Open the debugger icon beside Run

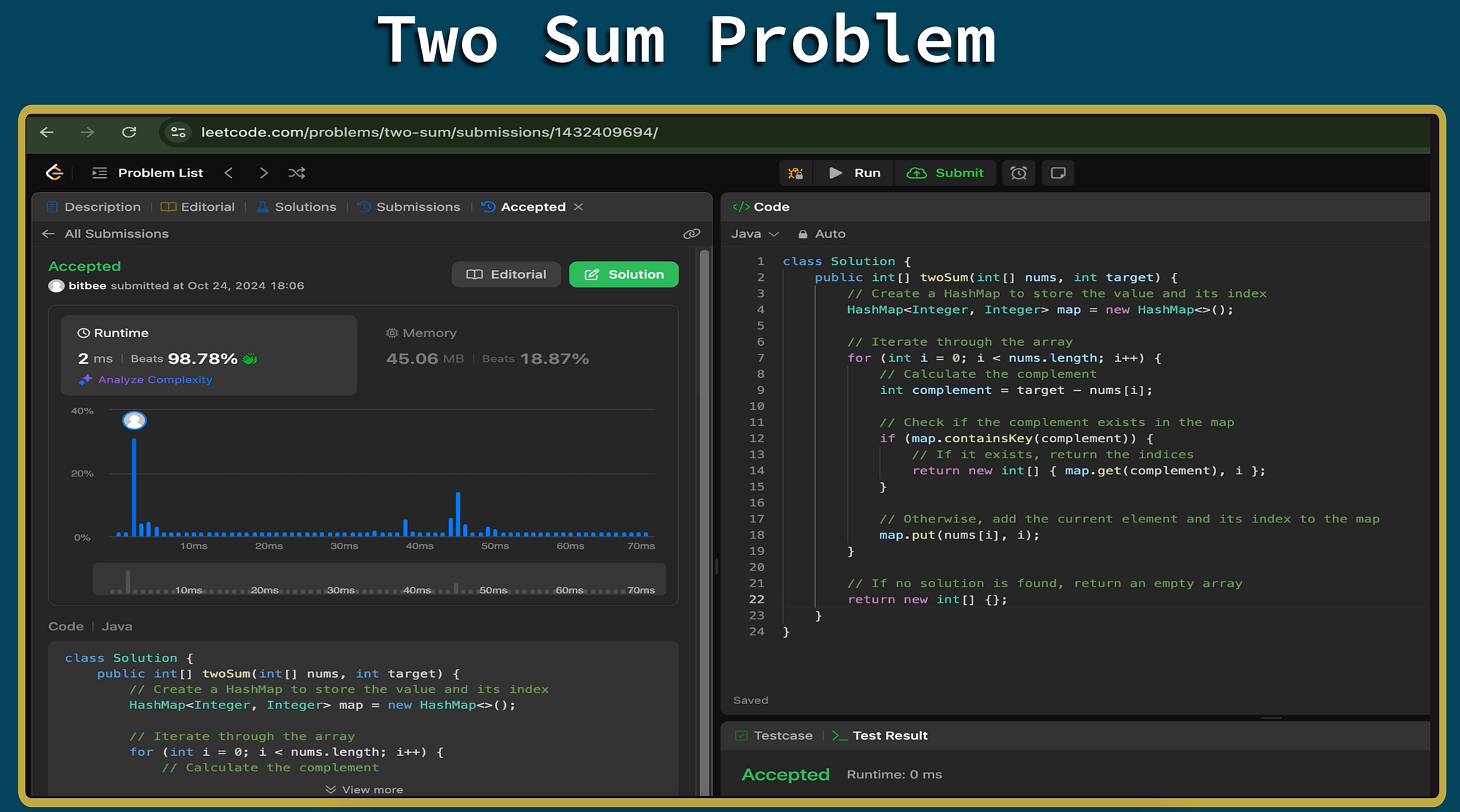796,173
